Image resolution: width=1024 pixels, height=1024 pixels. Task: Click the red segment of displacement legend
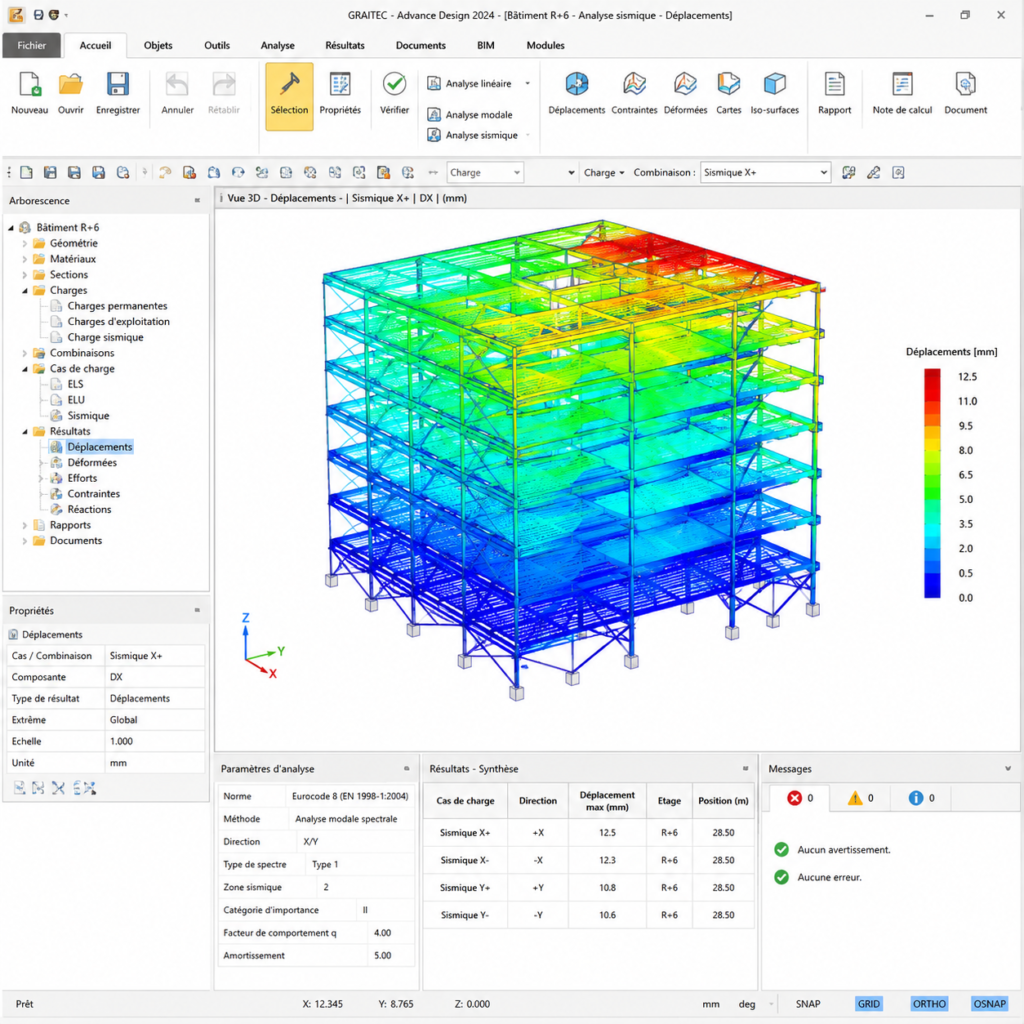[x=932, y=385]
